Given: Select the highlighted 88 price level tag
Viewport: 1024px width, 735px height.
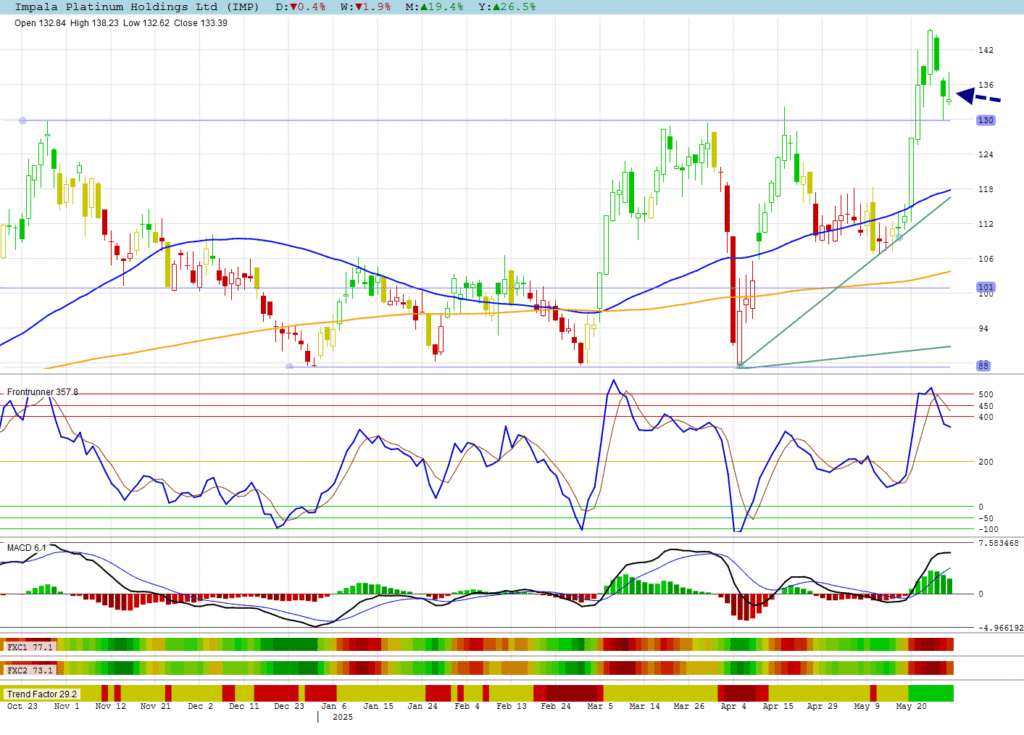Looking at the screenshot, I should click(x=983, y=366).
